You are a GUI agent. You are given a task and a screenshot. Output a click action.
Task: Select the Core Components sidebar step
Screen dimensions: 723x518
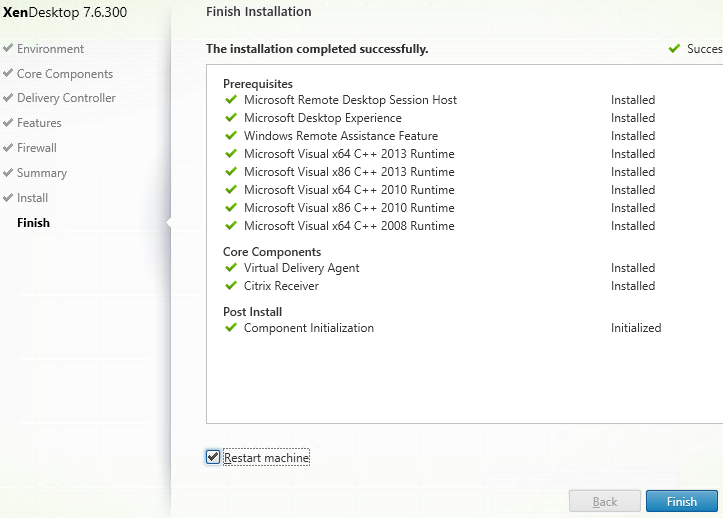coord(65,74)
